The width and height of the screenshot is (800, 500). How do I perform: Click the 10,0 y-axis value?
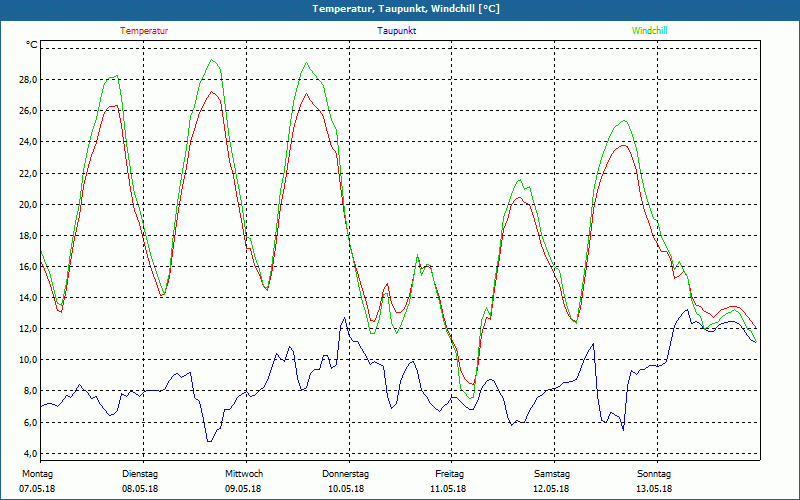pos(28,360)
